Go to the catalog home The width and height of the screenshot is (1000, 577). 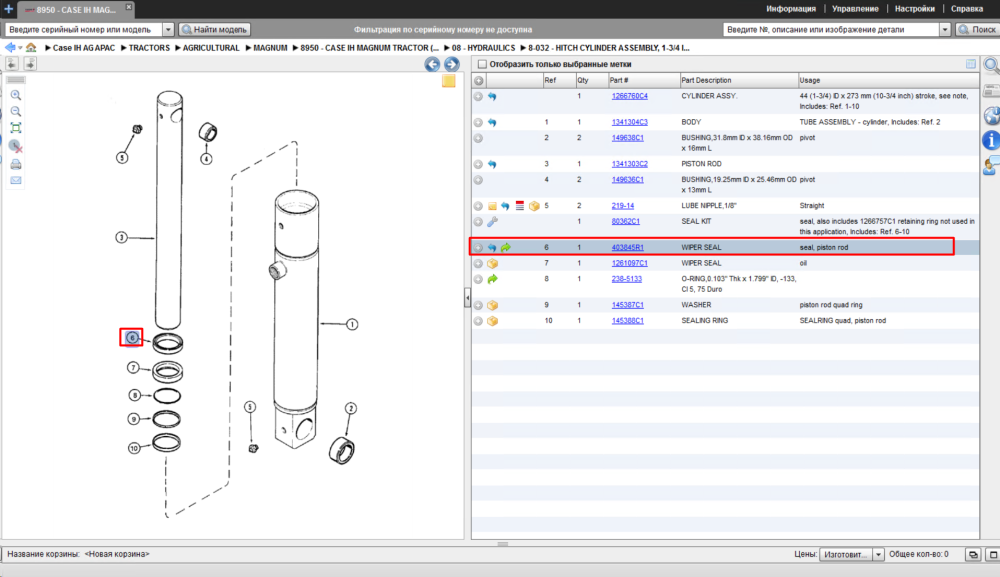click(x=31, y=48)
